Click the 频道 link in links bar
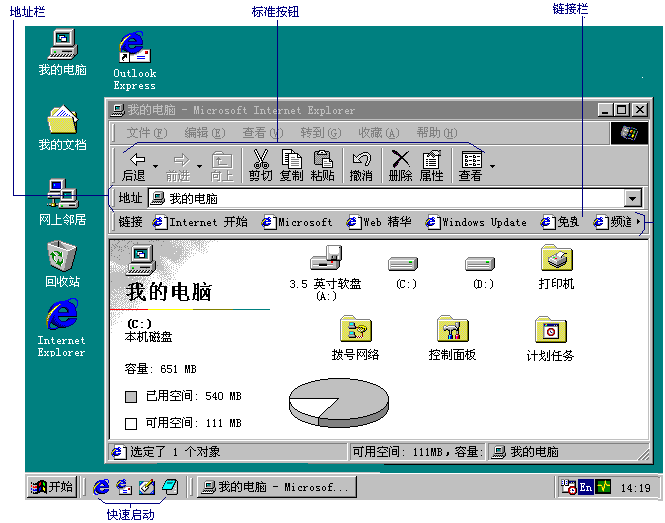The image size is (665, 523). click(612, 222)
